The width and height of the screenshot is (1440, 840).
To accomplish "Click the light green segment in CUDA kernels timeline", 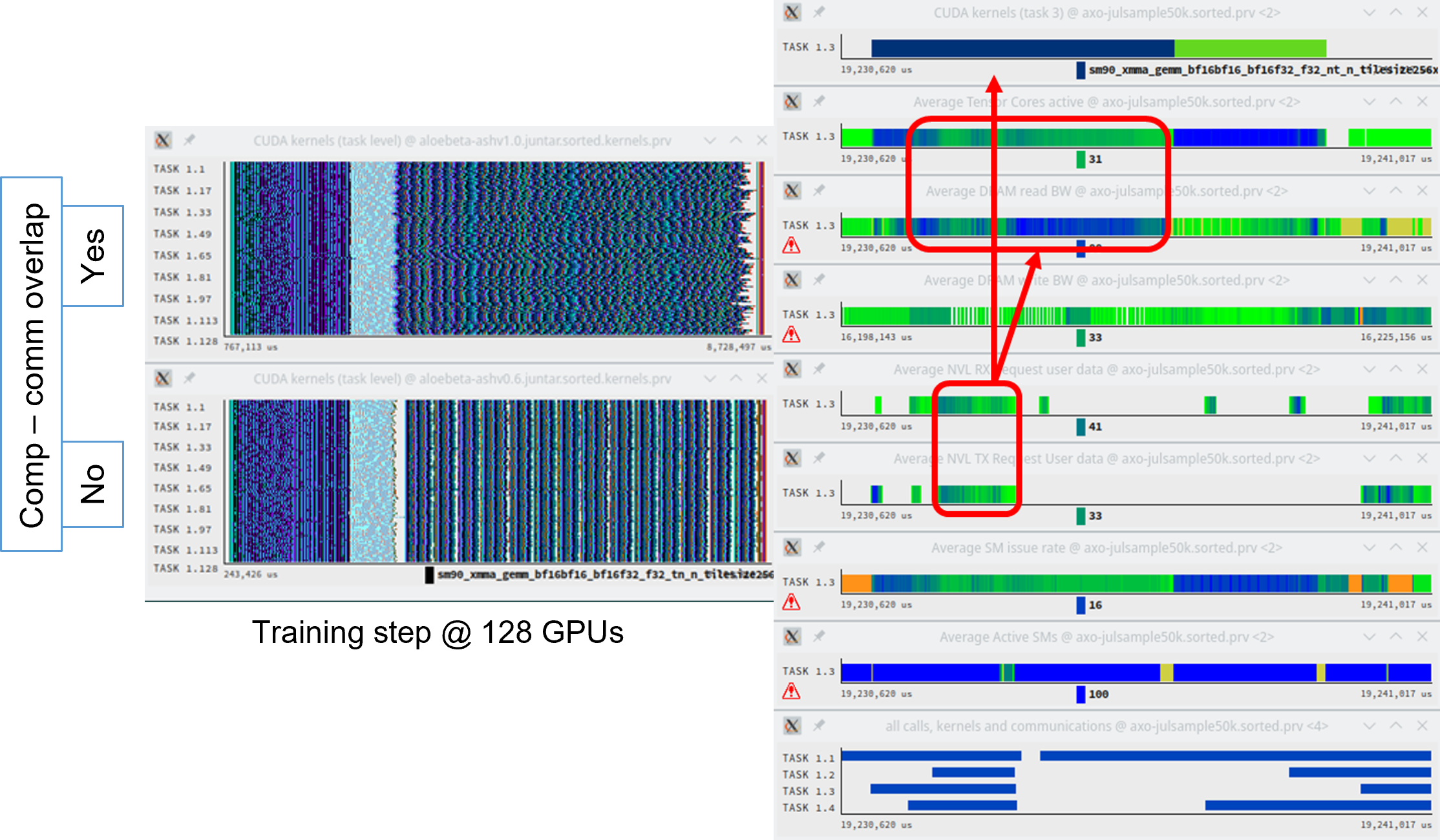I will (1250, 48).
